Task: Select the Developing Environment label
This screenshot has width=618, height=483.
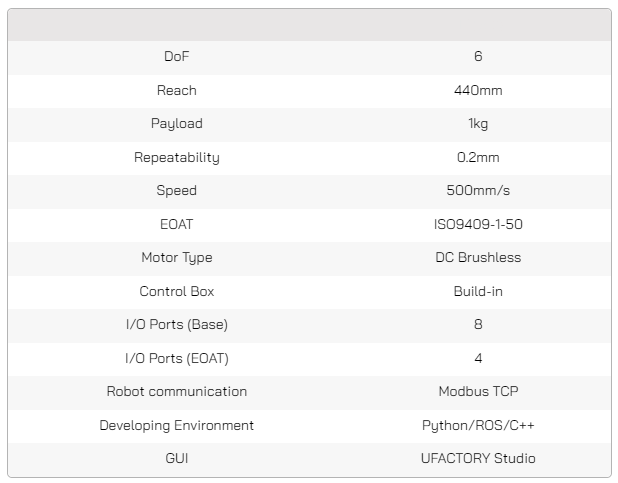Action: [x=176, y=425]
